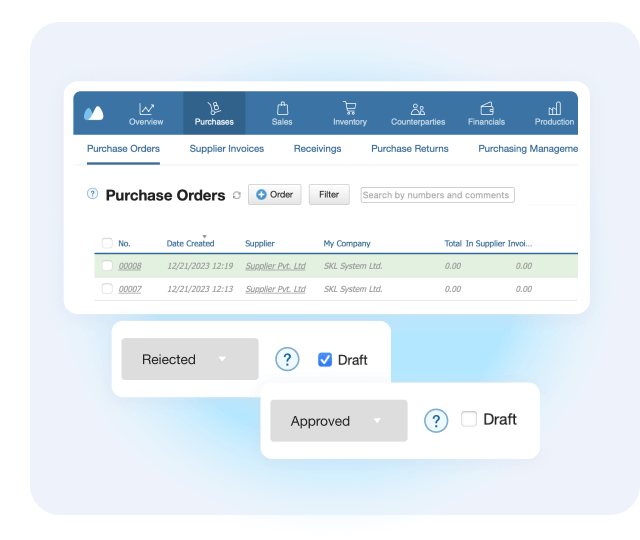Viewport: 640px width, 540px height.
Task: Click the cloud logo icon in navbar
Action: tap(93, 113)
